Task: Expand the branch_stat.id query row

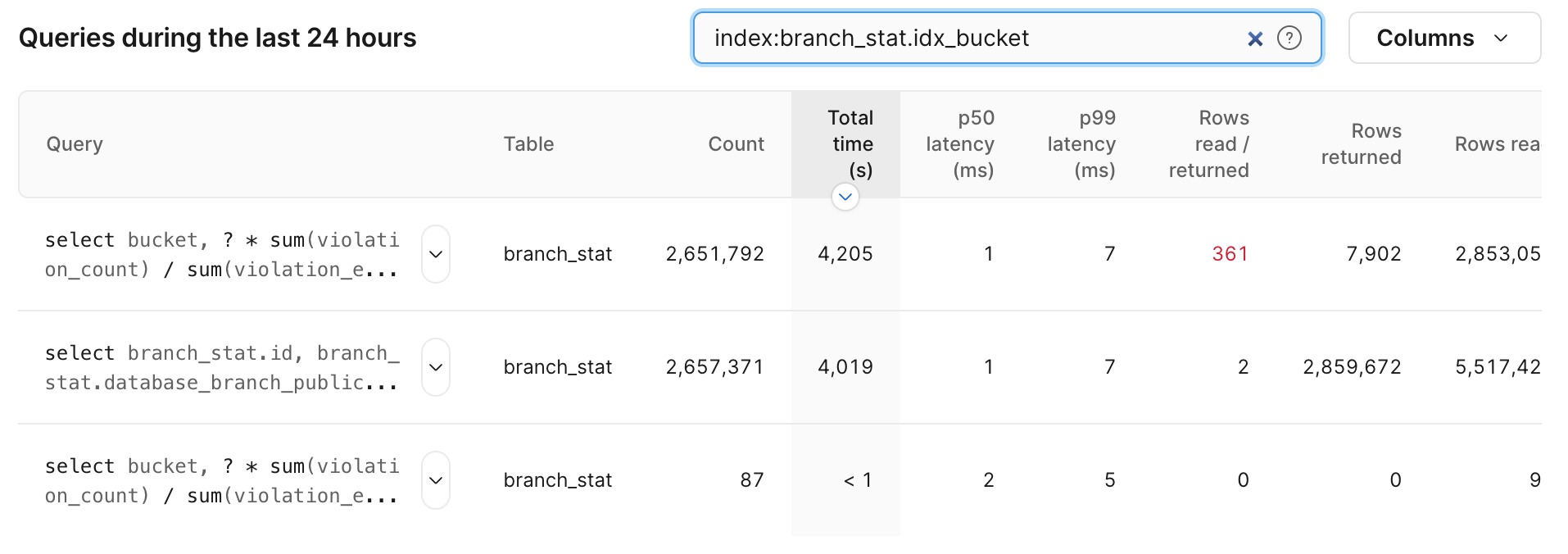Action: coord(435,367)
